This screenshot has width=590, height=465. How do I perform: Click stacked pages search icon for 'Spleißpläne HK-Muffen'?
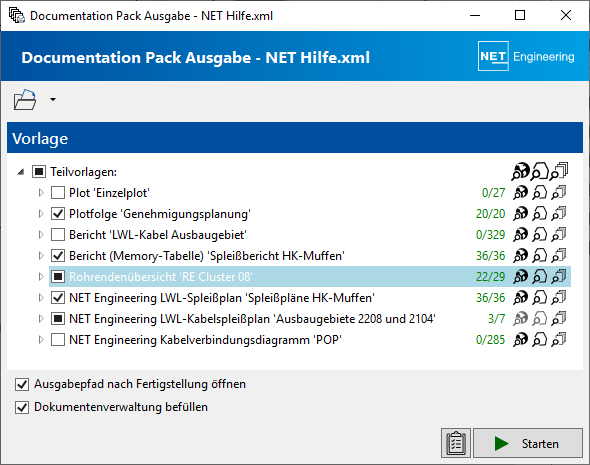pos(559,298)
